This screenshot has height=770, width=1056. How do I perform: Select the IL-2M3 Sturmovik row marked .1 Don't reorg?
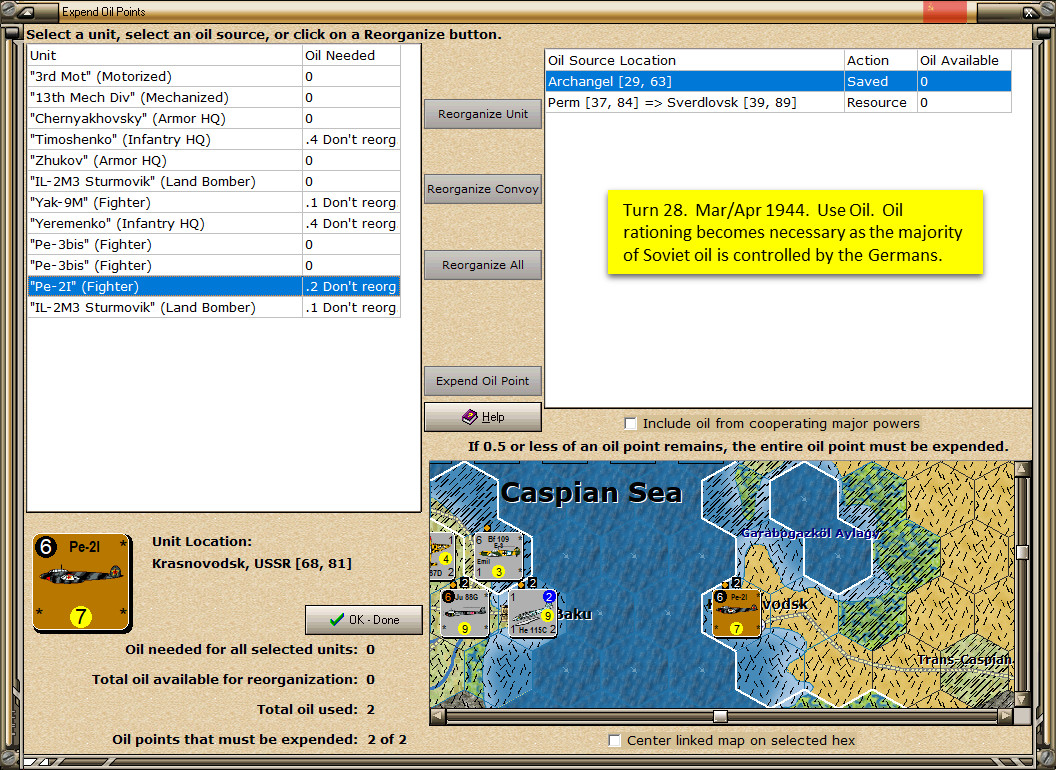click(213, 308)
